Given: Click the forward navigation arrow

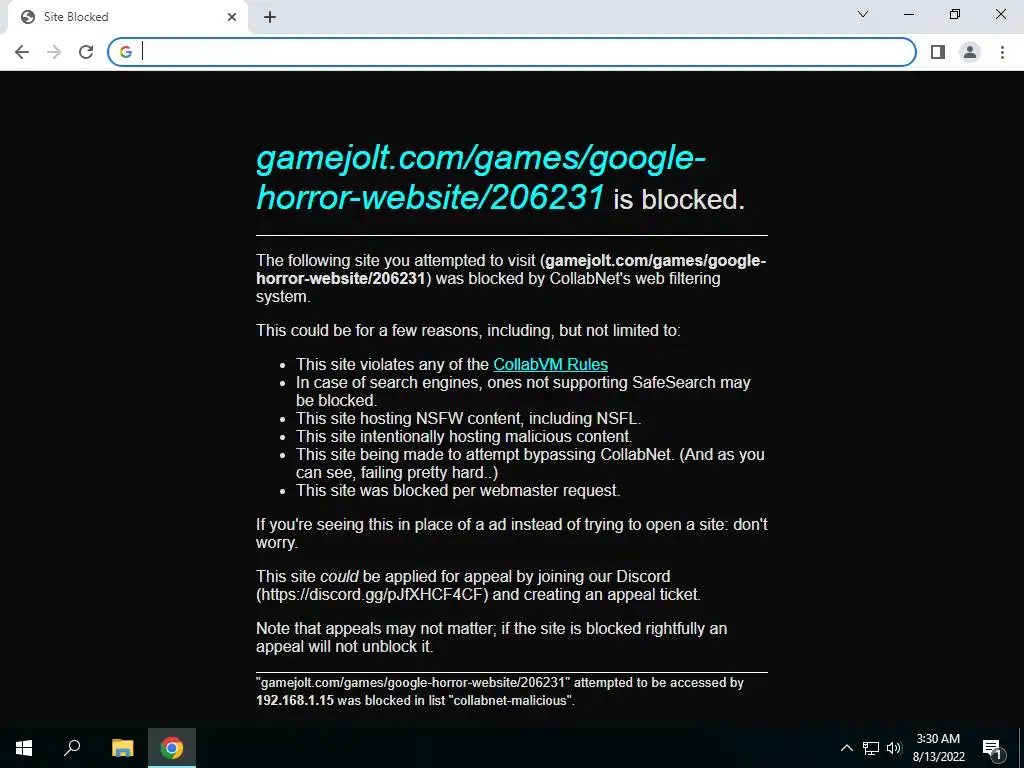Looking at the screenshot, I should 54,52.
